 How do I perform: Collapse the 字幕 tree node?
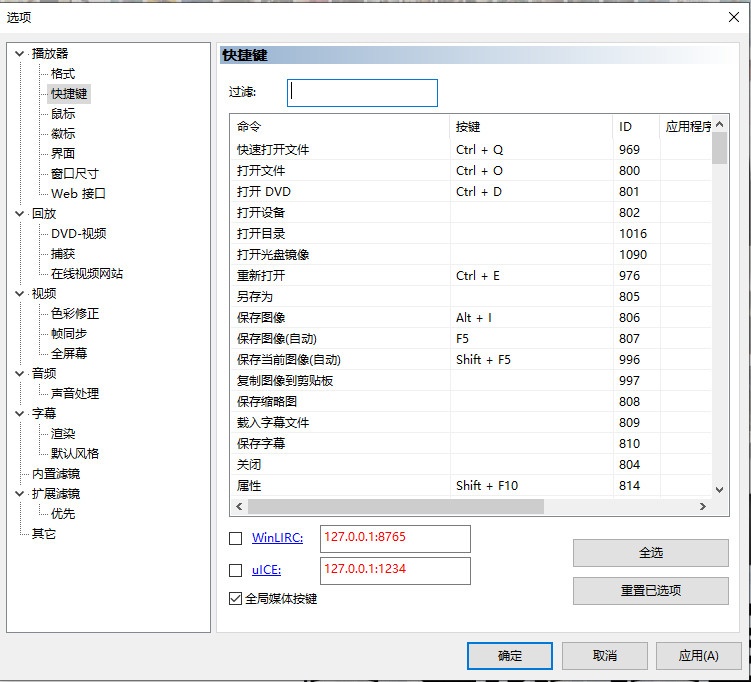[20, 413]
